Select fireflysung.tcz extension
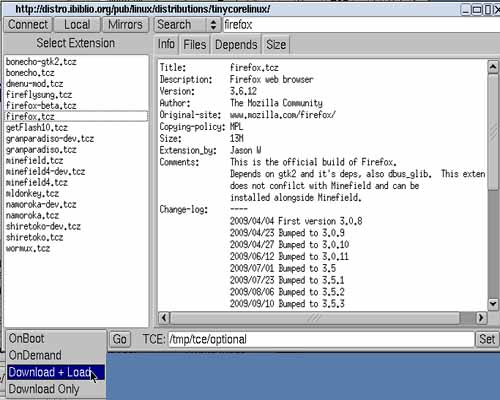The width and height of the screenshot is (500, 400). click(76, 95)
